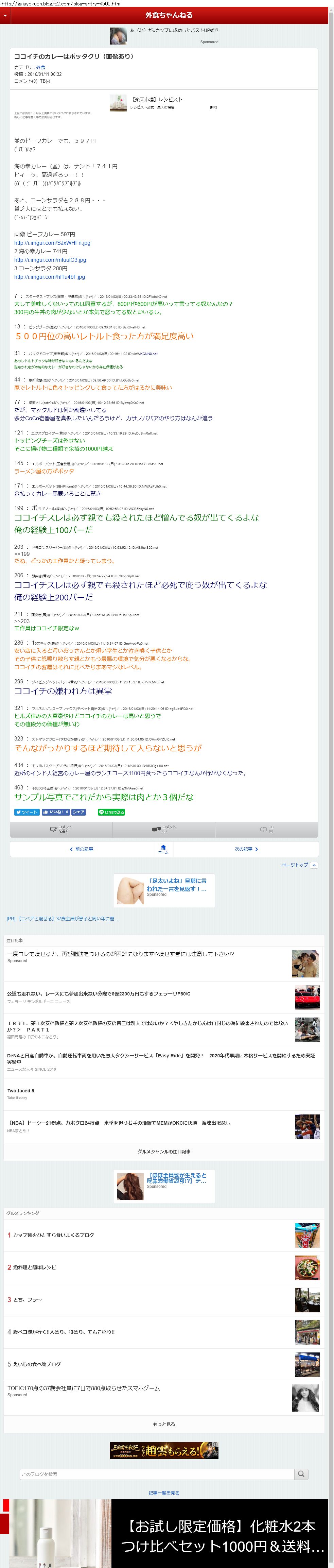Viewport: 334px width, 1568px height.
Task: Open the 外食 category link
Action: point(41,68)
